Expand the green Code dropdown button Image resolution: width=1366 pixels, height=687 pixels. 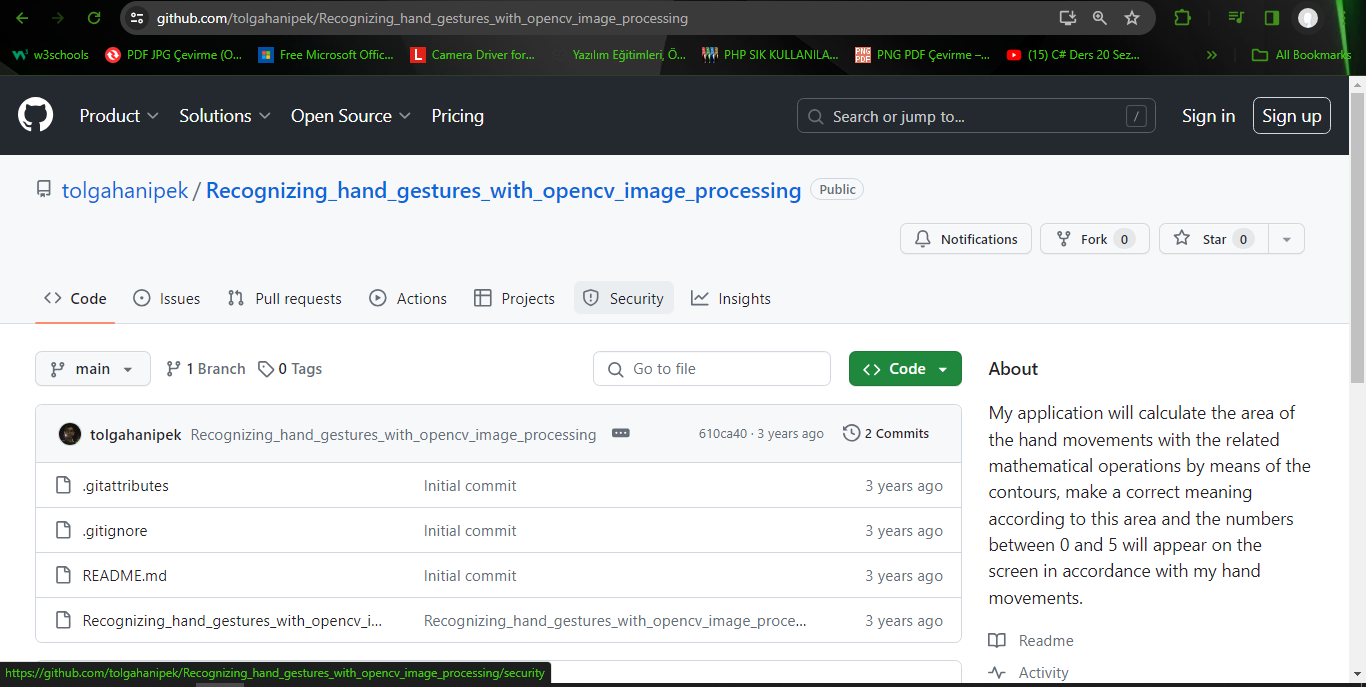click(905, 369)
